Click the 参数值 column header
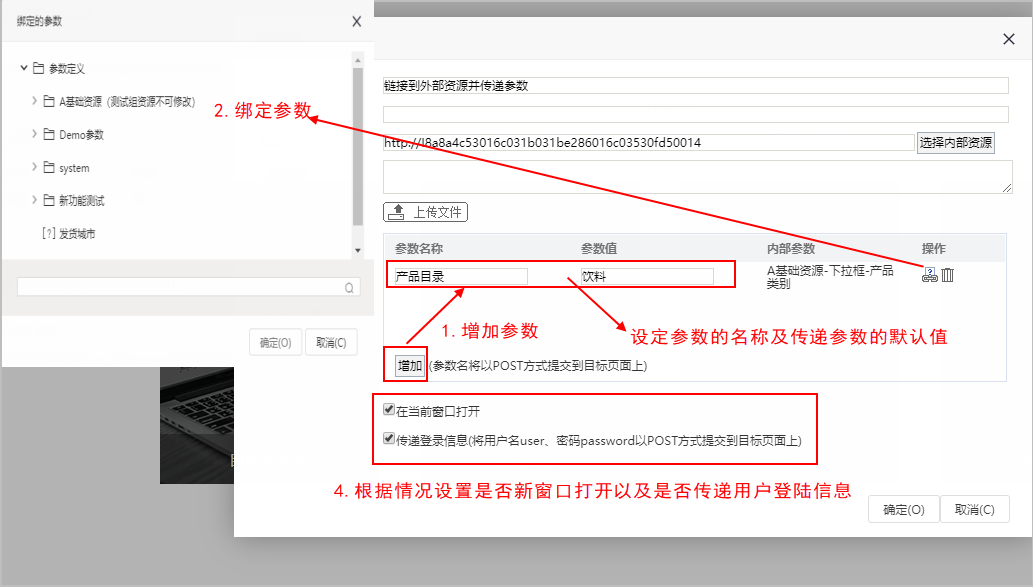This screenshot has width=1033, height=587. (x=599, y=248)
